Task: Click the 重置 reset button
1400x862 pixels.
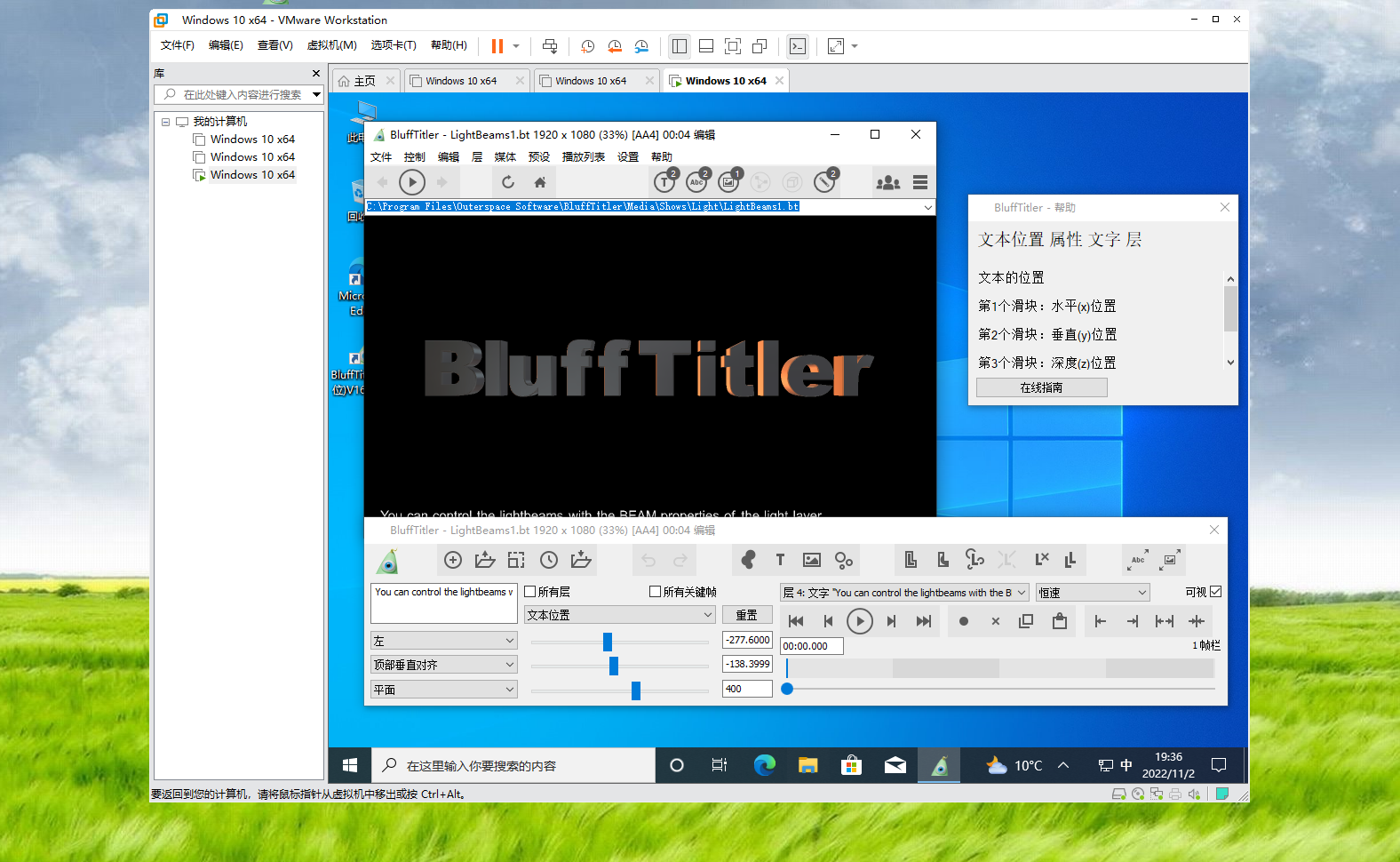Action: pos(747,615)
